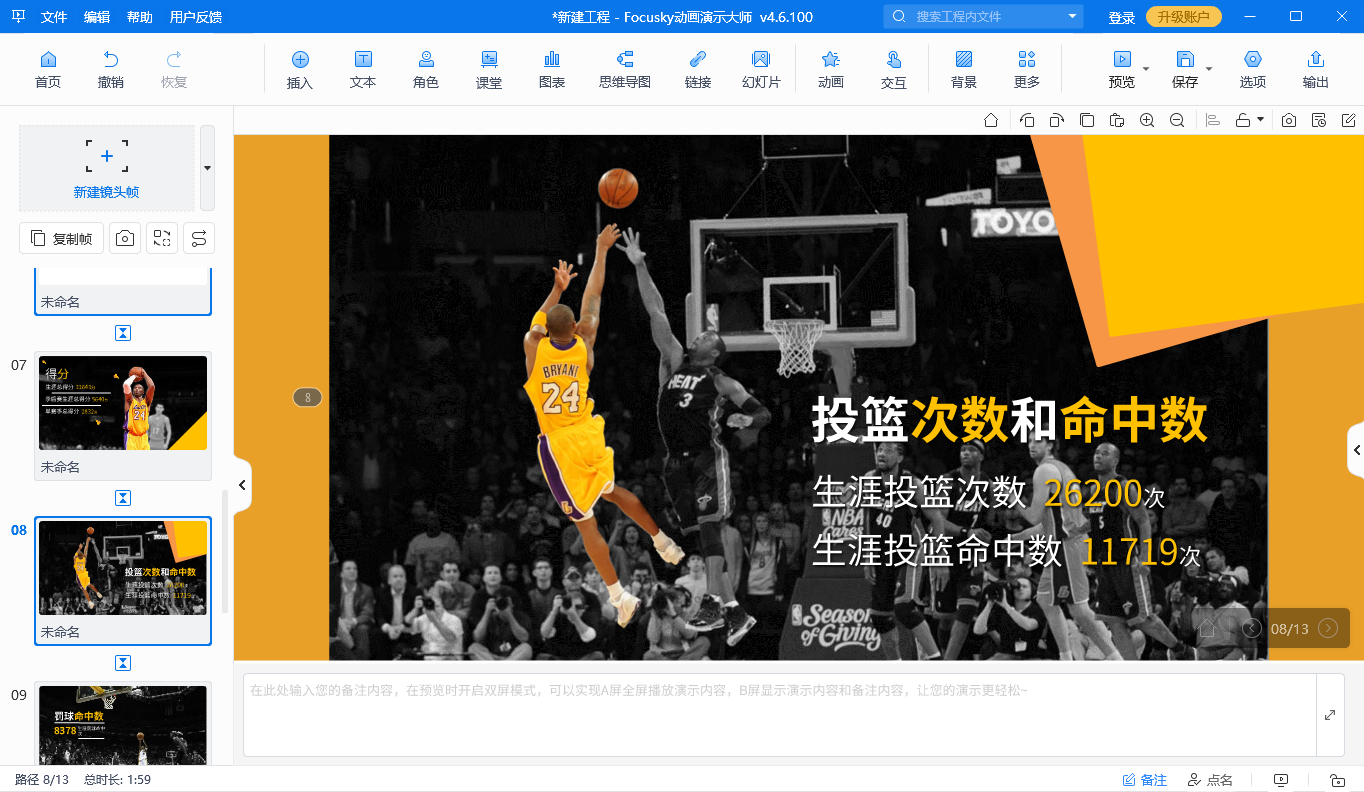Rotate canvas clockwise icon
The height and width of the screenshot is (792, 1364).
[x=1057, y=120]
